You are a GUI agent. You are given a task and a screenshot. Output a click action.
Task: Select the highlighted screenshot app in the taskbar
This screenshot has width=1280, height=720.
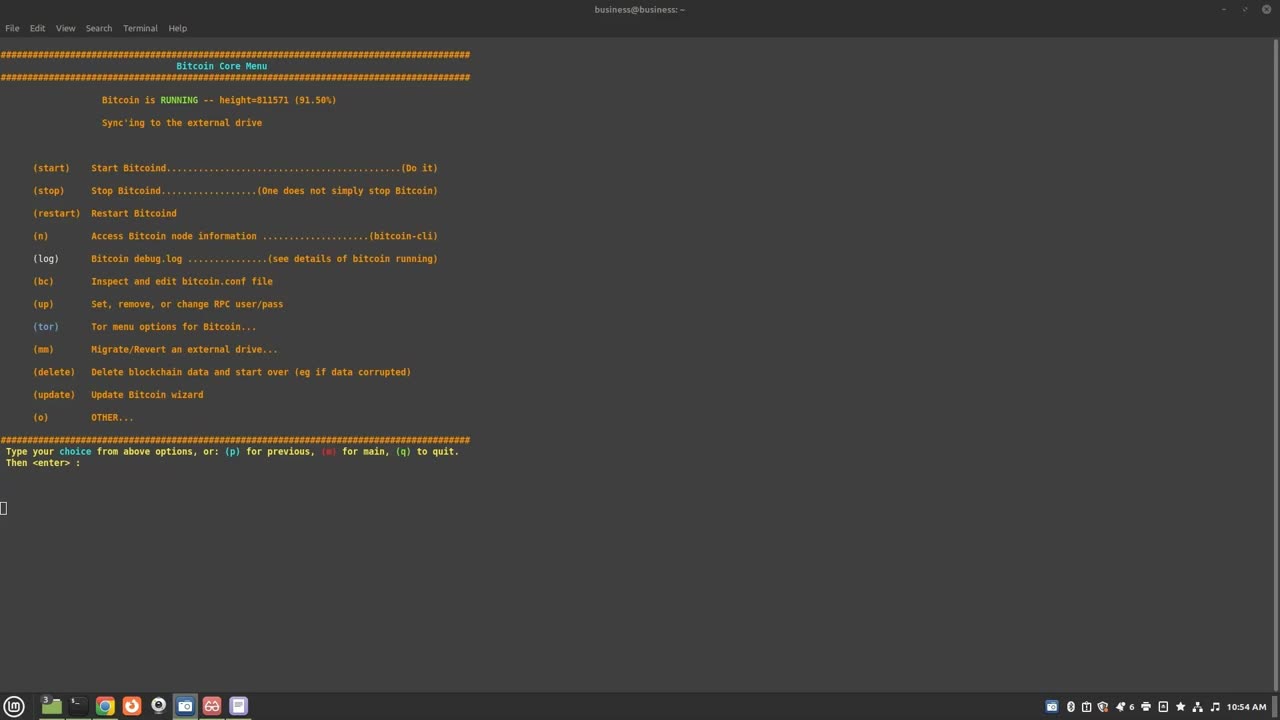coord(185,706)
